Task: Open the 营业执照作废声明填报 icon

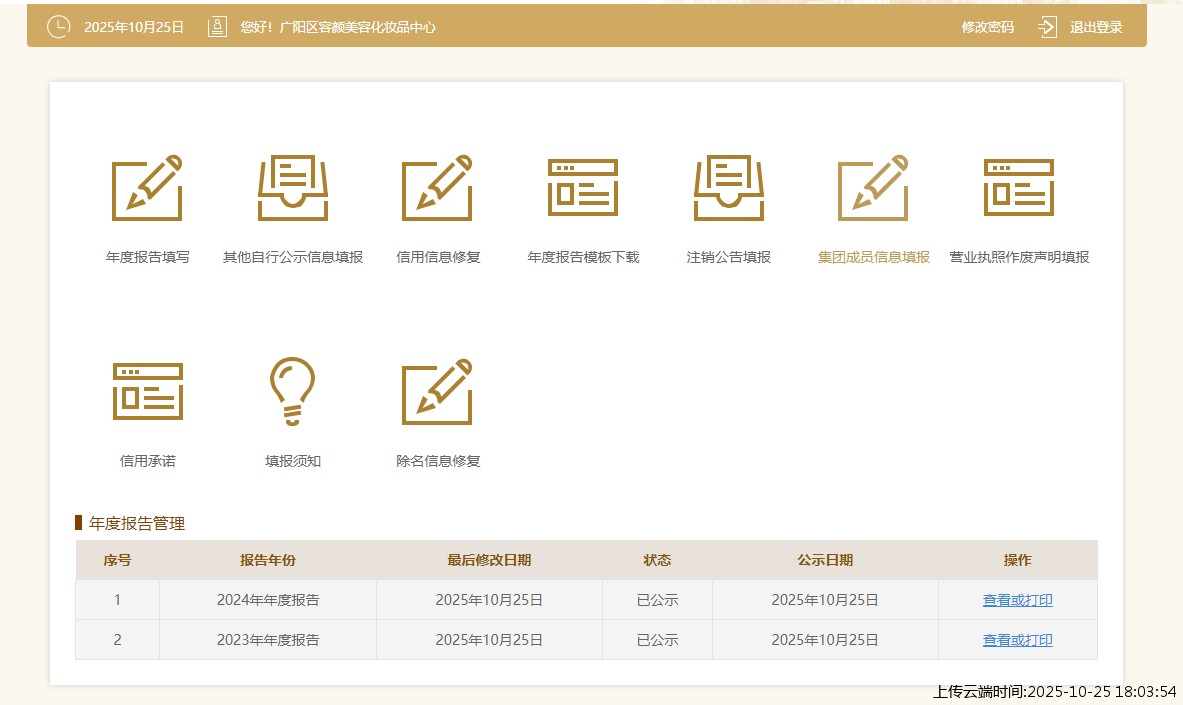Action: 1019,188
